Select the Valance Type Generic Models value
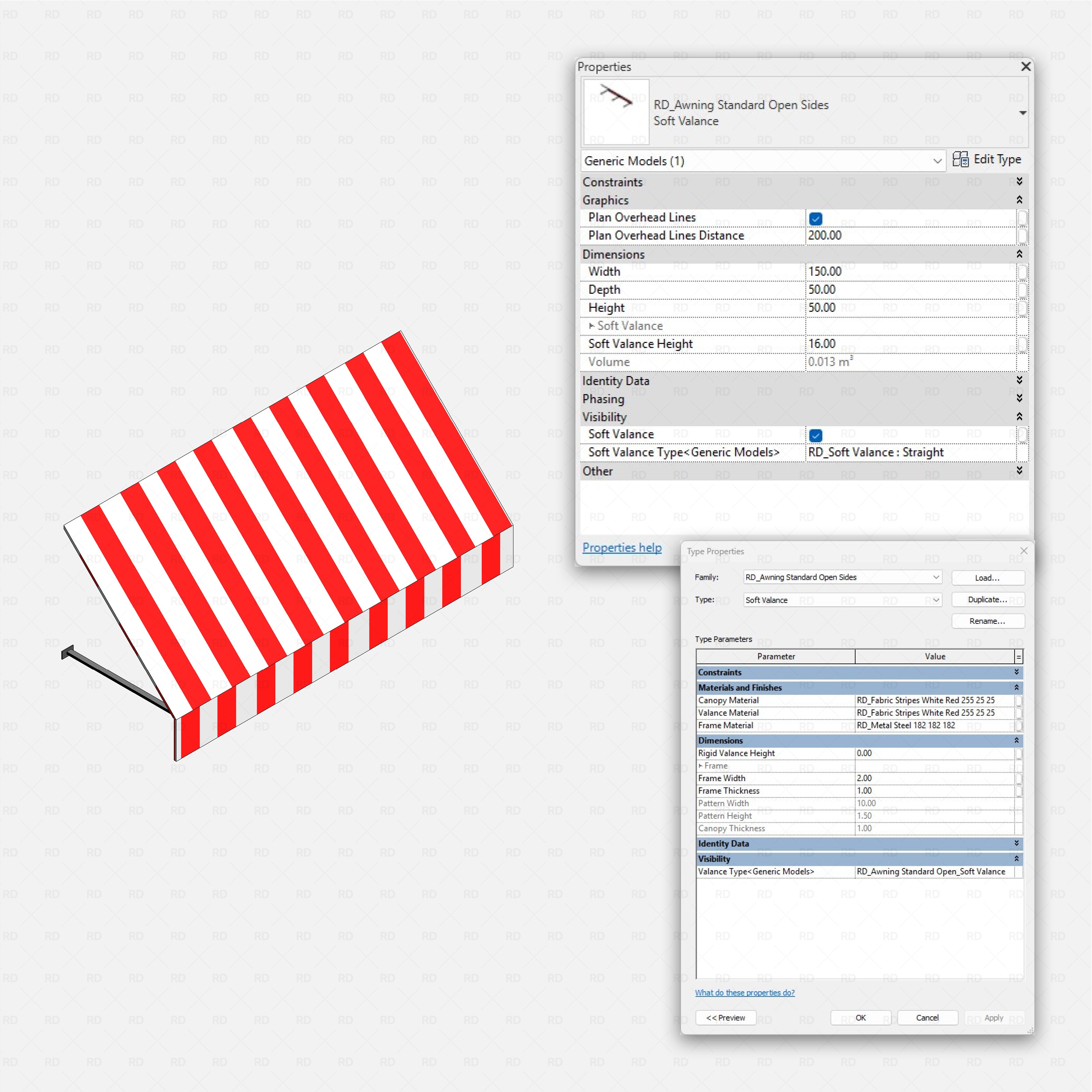The width and height of the screenshot is (1092, 1092). 935,872
